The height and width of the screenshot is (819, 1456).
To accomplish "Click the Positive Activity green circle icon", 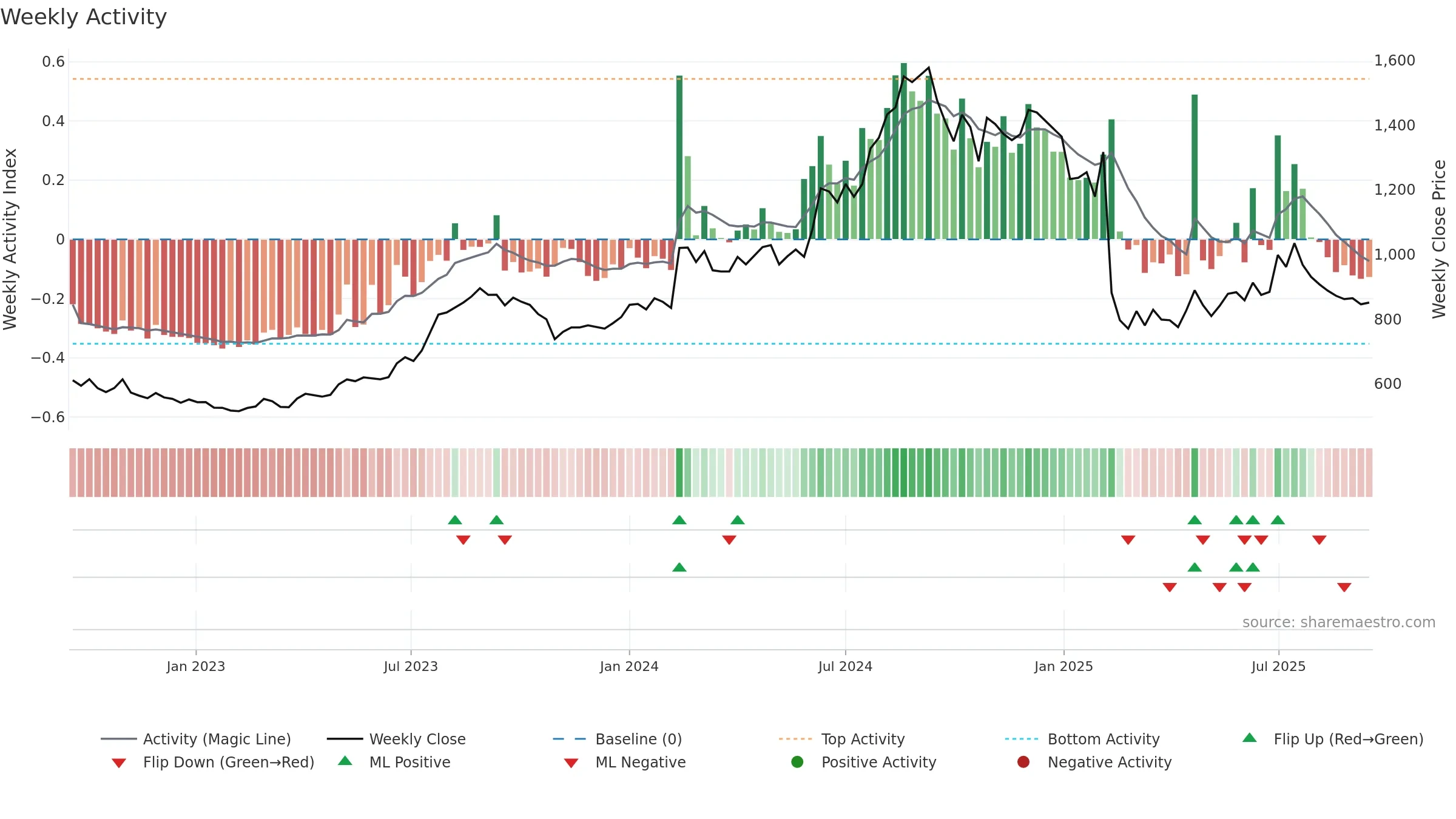I will [x=797, y=761].
